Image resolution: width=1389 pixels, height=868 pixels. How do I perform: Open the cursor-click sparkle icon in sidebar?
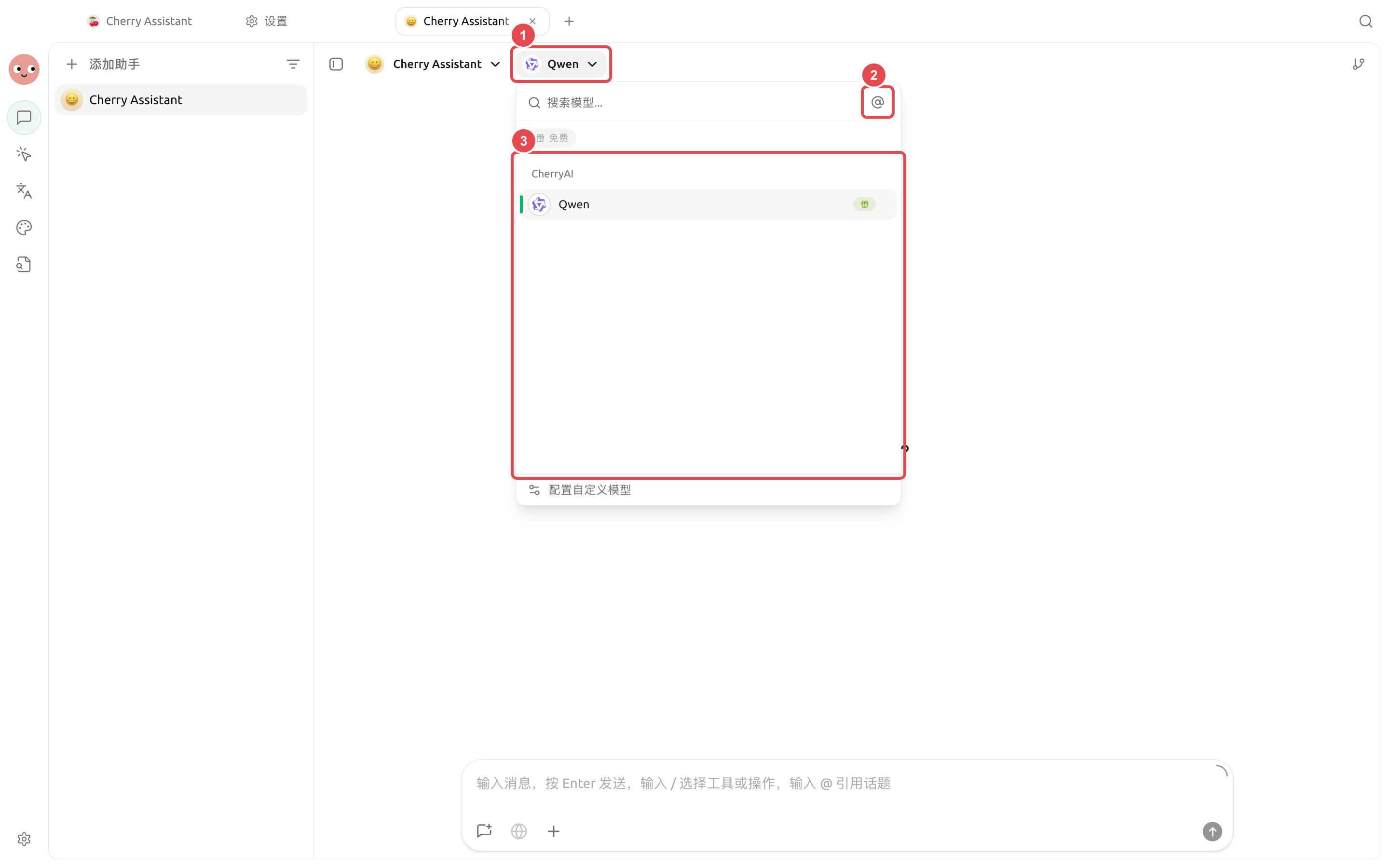pyautogui.click(x=24, y=154)
